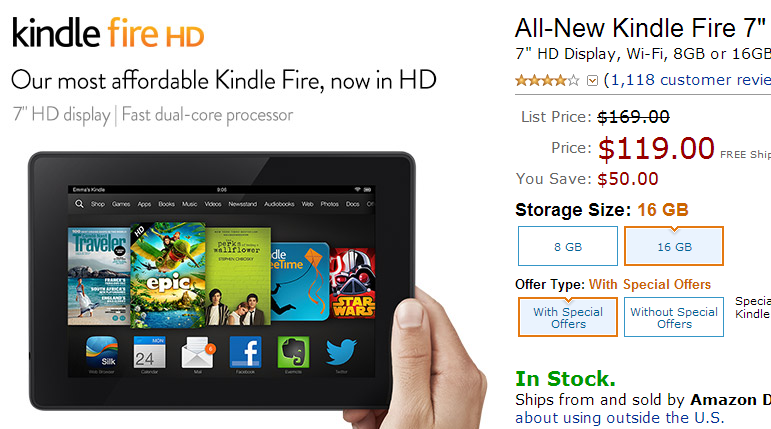Follow the about using outside U.S. link
The height and width of the screenshot is (429, 771).
pyautogui.click(x=620, y=418)
